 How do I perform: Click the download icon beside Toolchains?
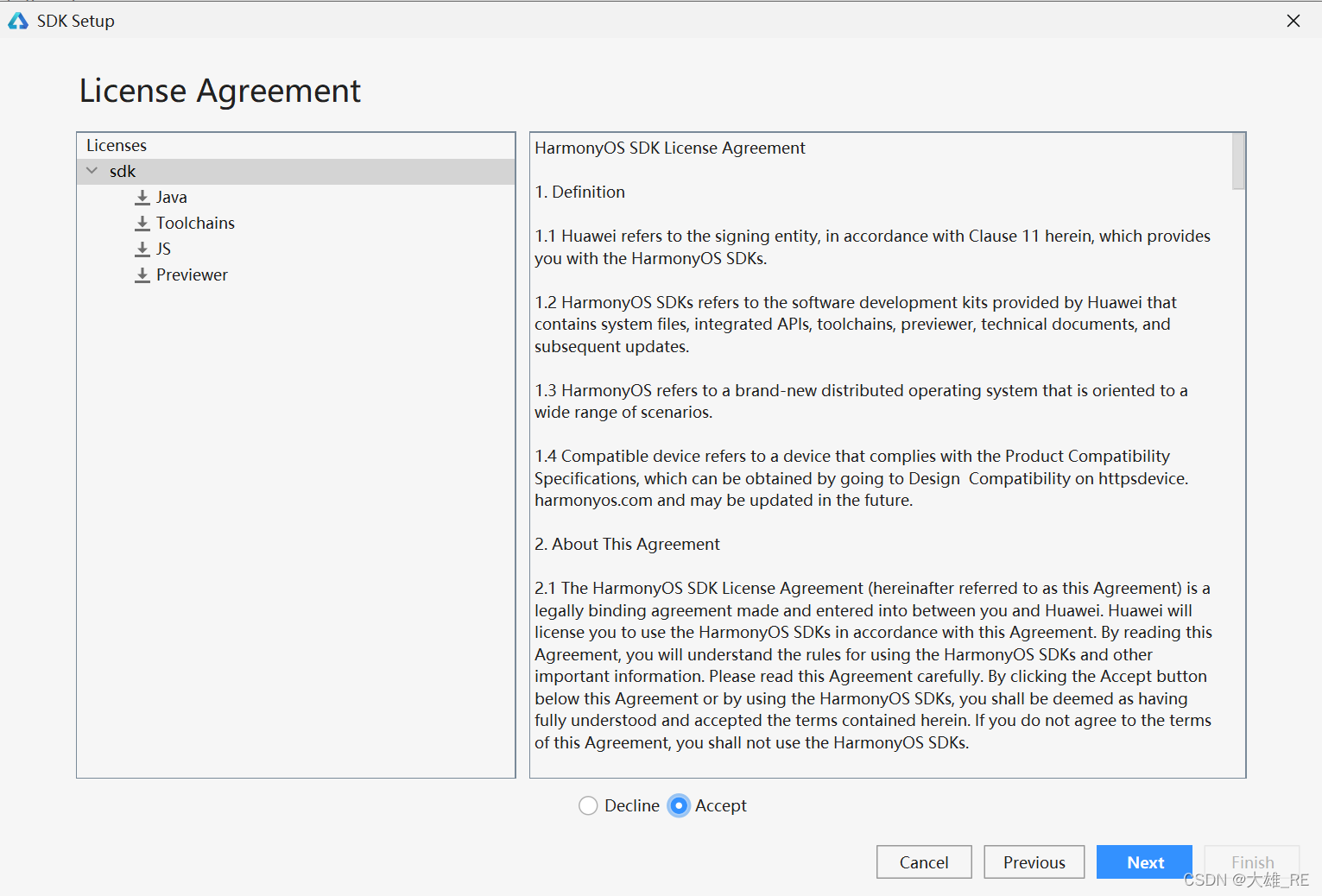coord(142,224)
